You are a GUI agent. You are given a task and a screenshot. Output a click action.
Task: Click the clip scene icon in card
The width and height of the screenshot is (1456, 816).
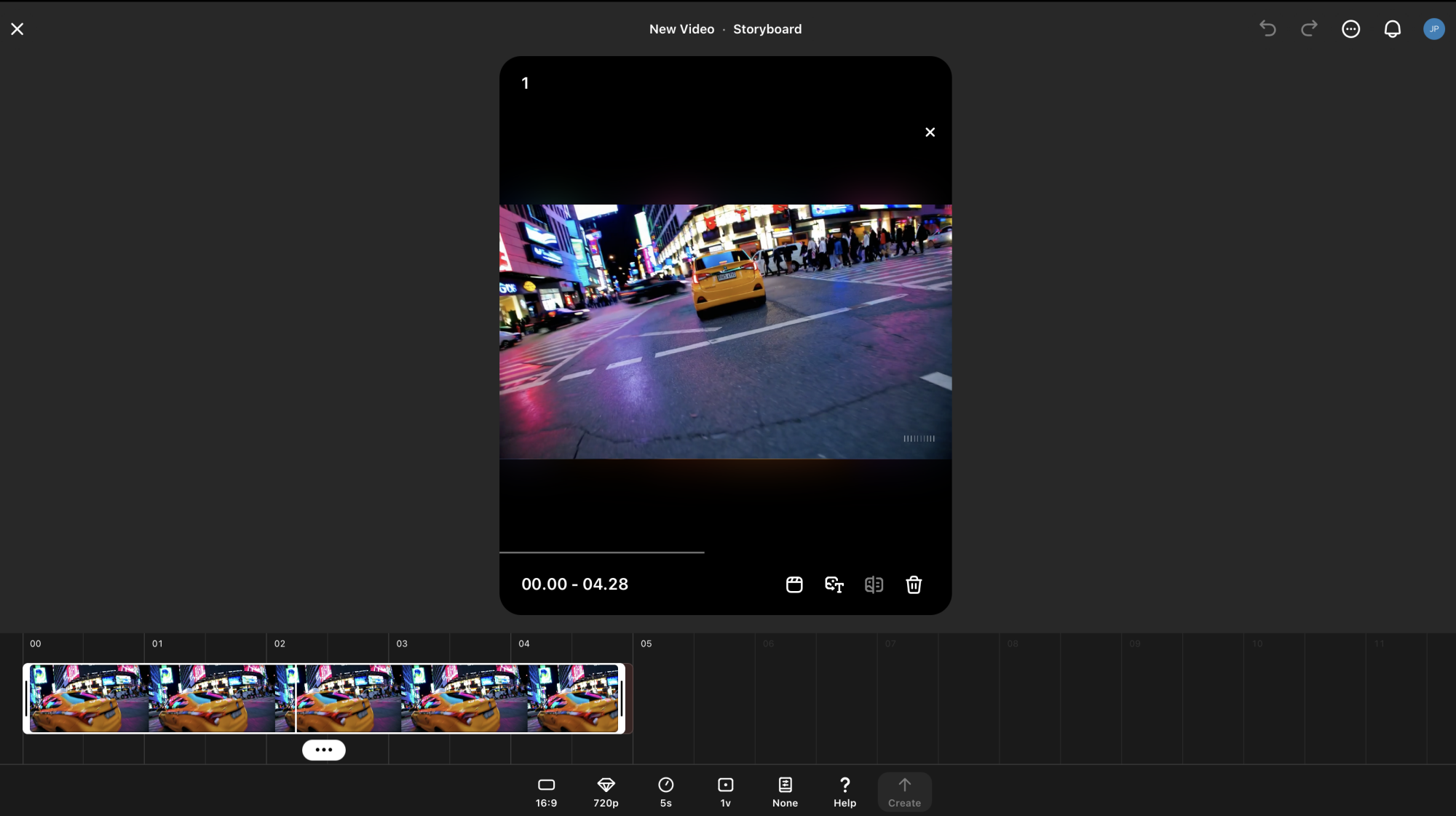(x=794, y=585)
